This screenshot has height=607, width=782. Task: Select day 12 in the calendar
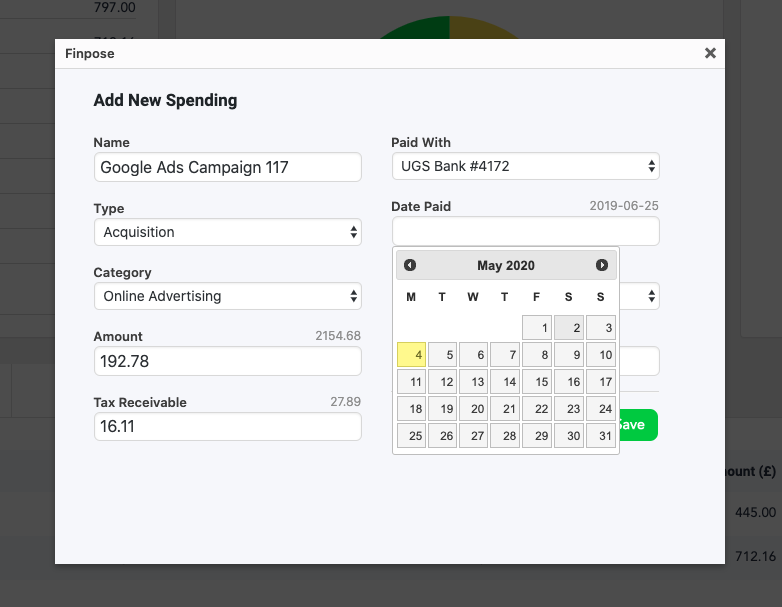tap(442, 382)
